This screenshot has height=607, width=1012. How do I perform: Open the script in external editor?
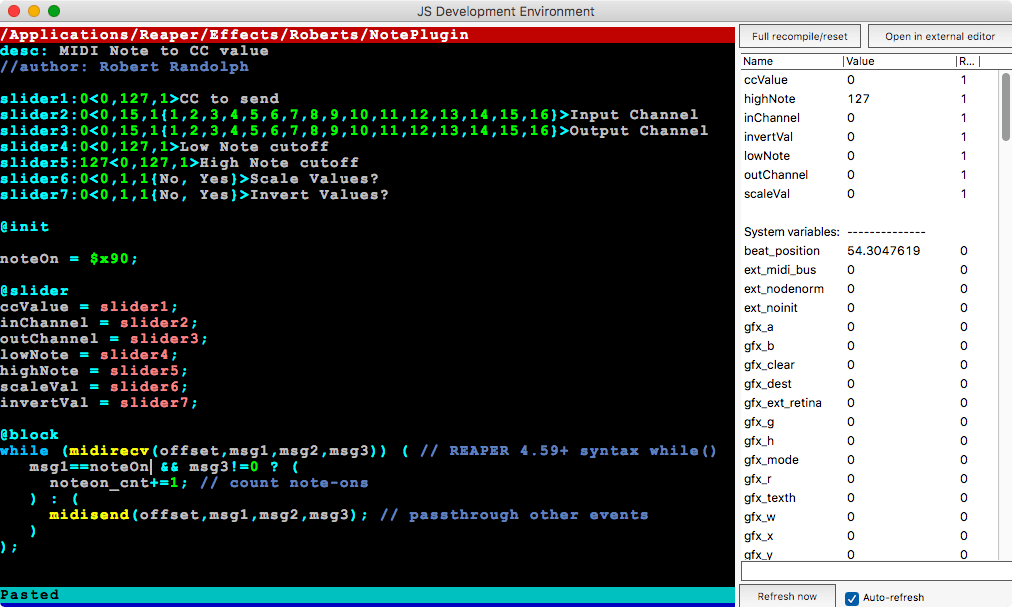(x=938, y=35)
